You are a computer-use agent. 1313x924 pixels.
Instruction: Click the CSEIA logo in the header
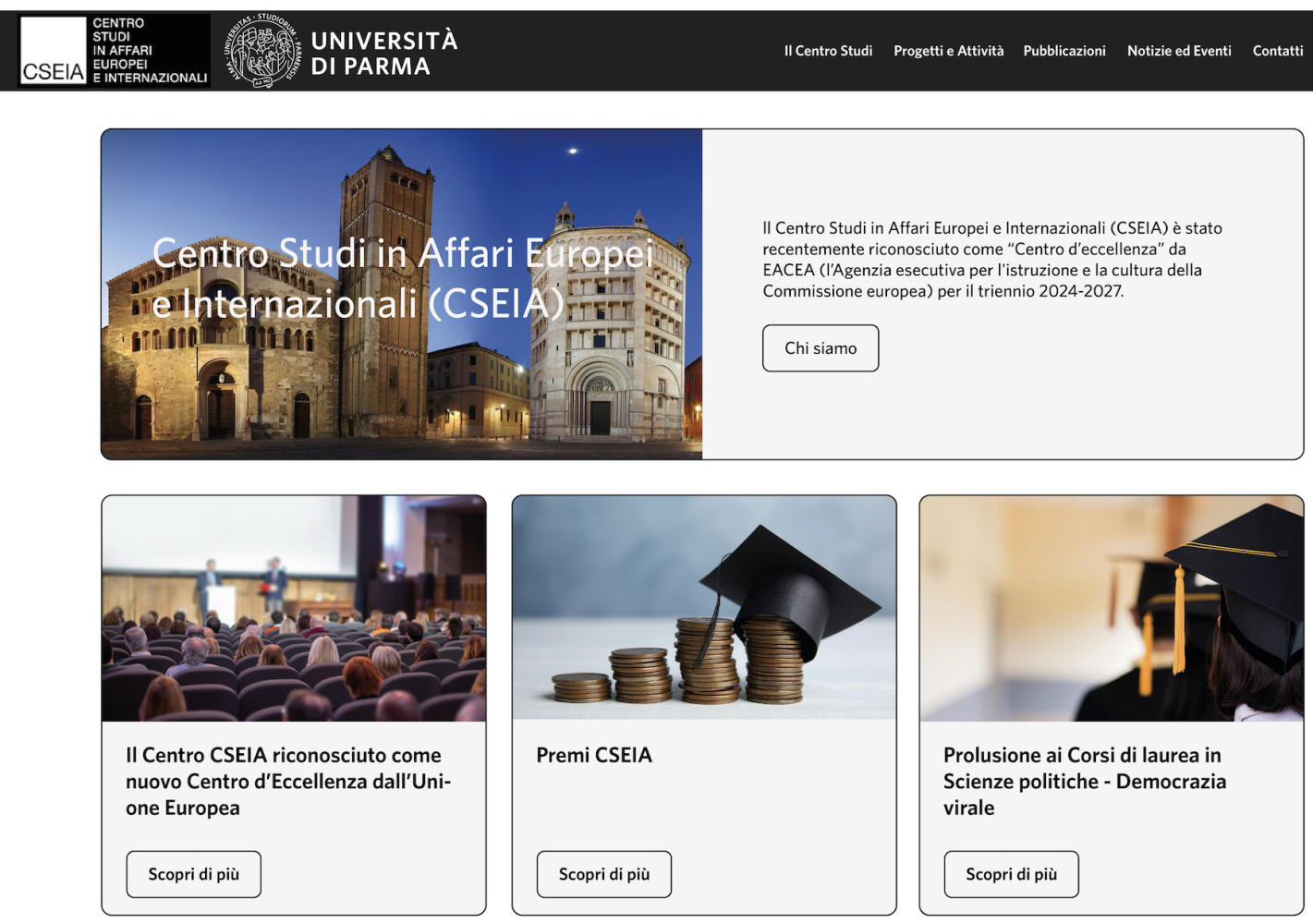pos(115,51)
